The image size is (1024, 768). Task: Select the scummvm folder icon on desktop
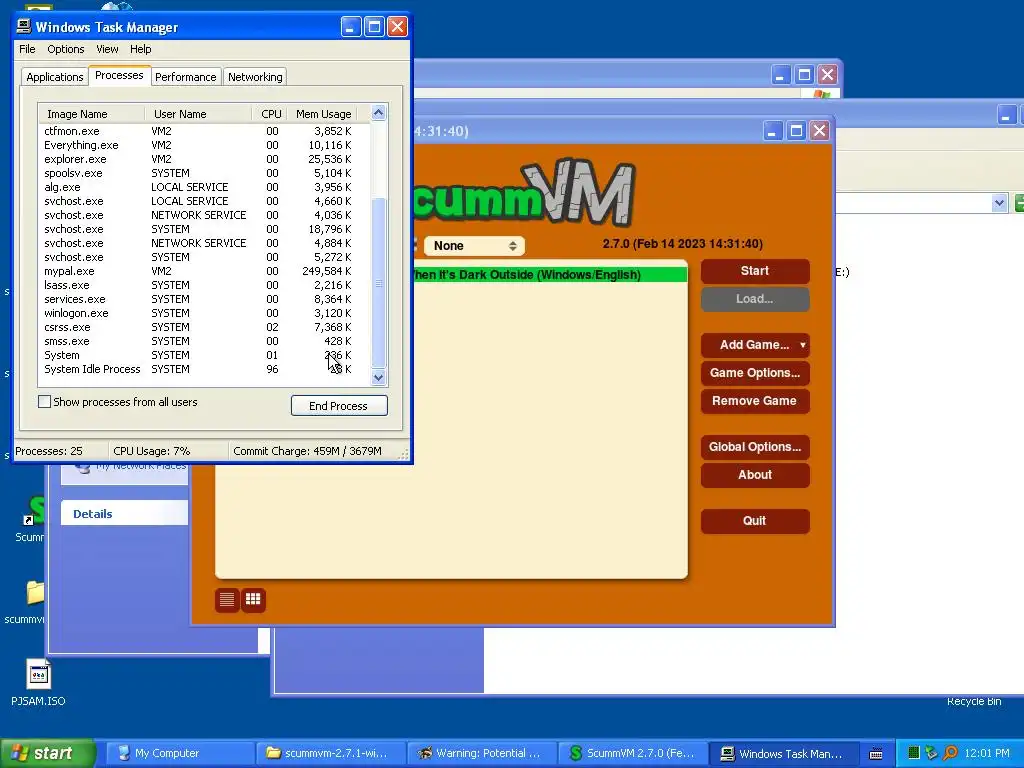tap(34, 592)
